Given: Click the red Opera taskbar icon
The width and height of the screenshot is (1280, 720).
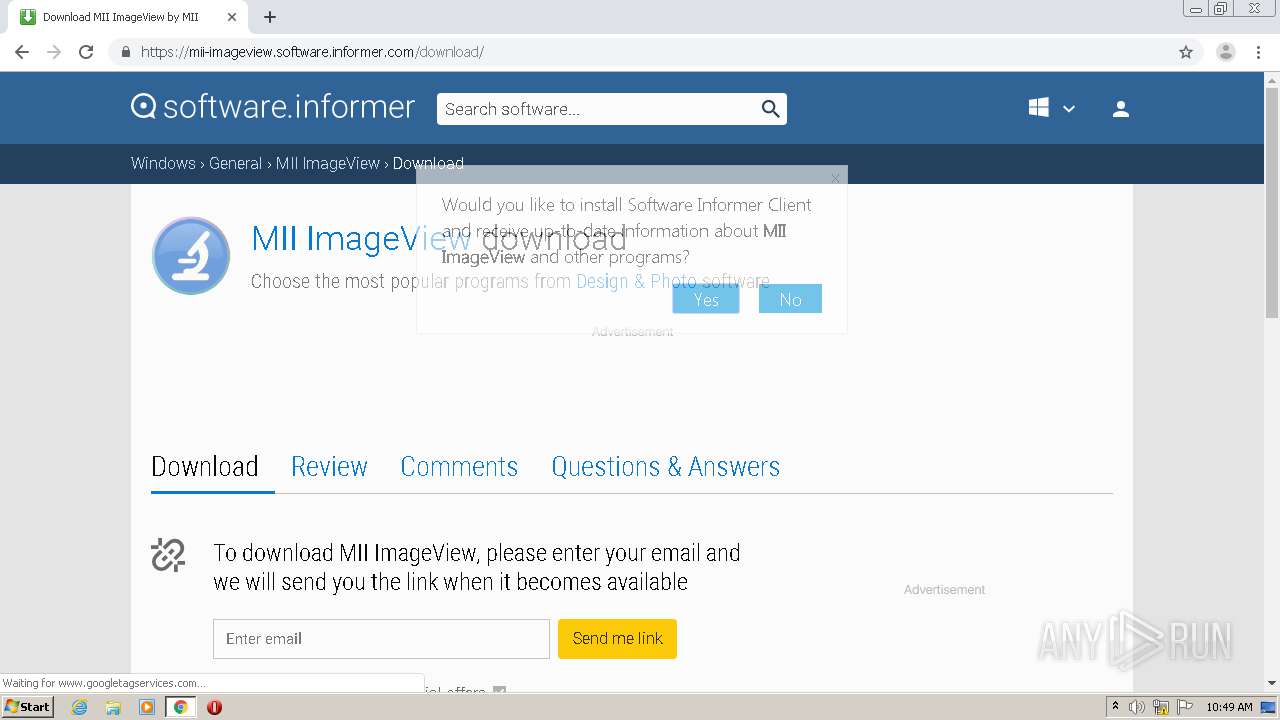Looking at the screenshot, I should tap(214, 707).
